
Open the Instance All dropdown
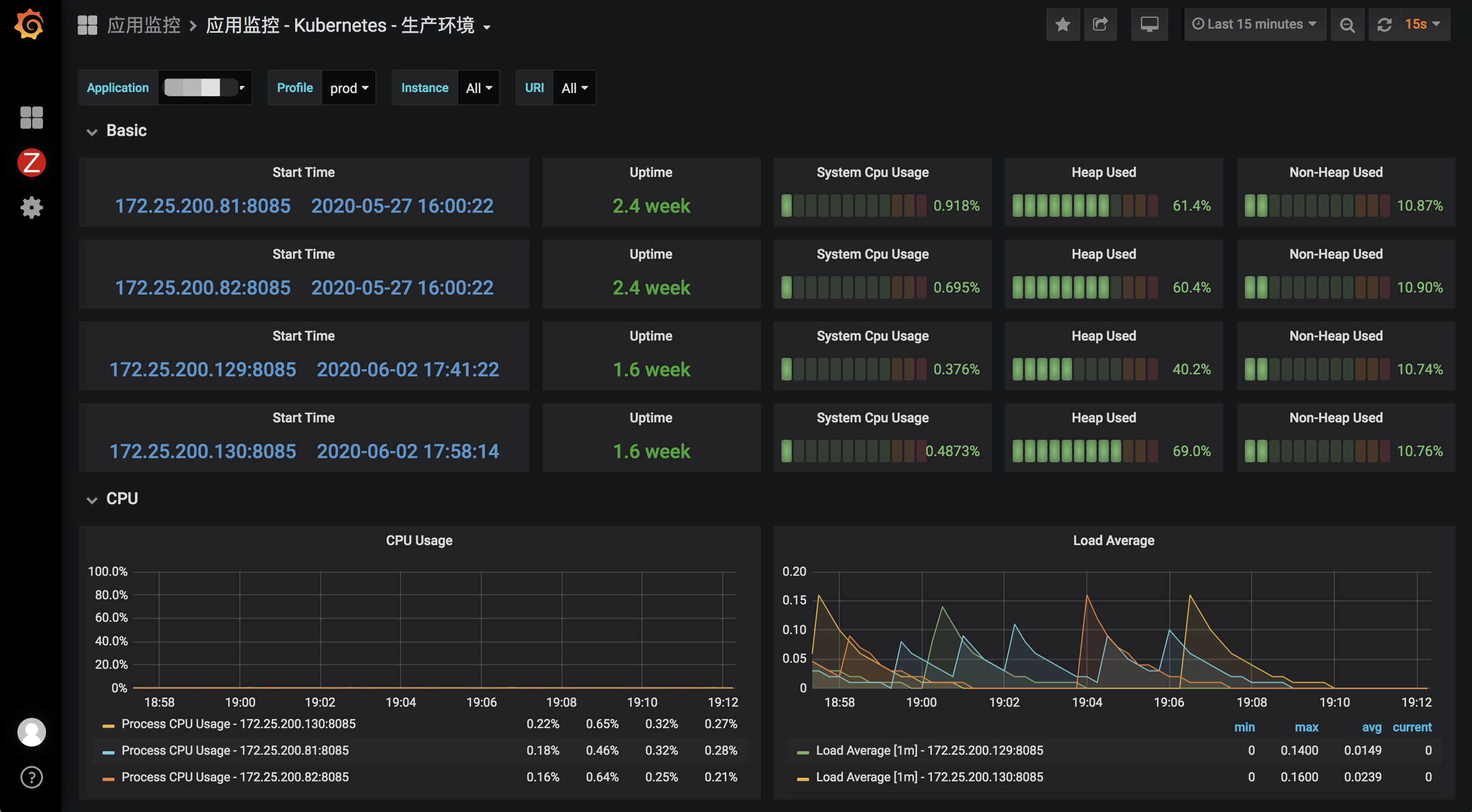tap(478, 88)
